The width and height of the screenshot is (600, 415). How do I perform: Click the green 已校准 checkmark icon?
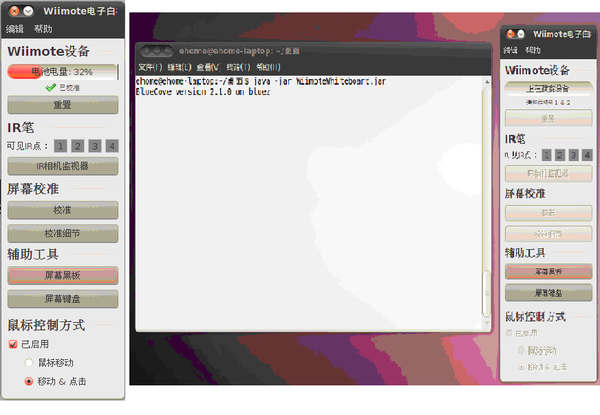(x=51, y=88)
